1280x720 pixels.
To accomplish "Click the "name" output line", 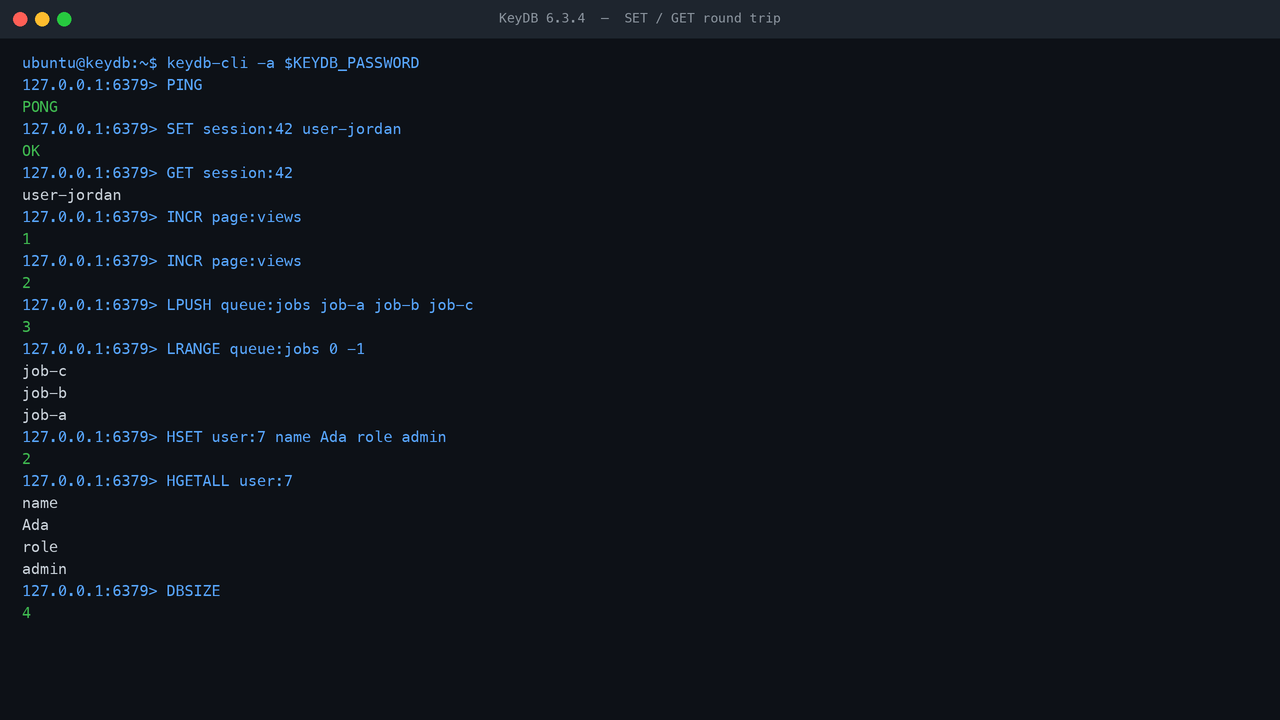I will (x=40, y=503).
